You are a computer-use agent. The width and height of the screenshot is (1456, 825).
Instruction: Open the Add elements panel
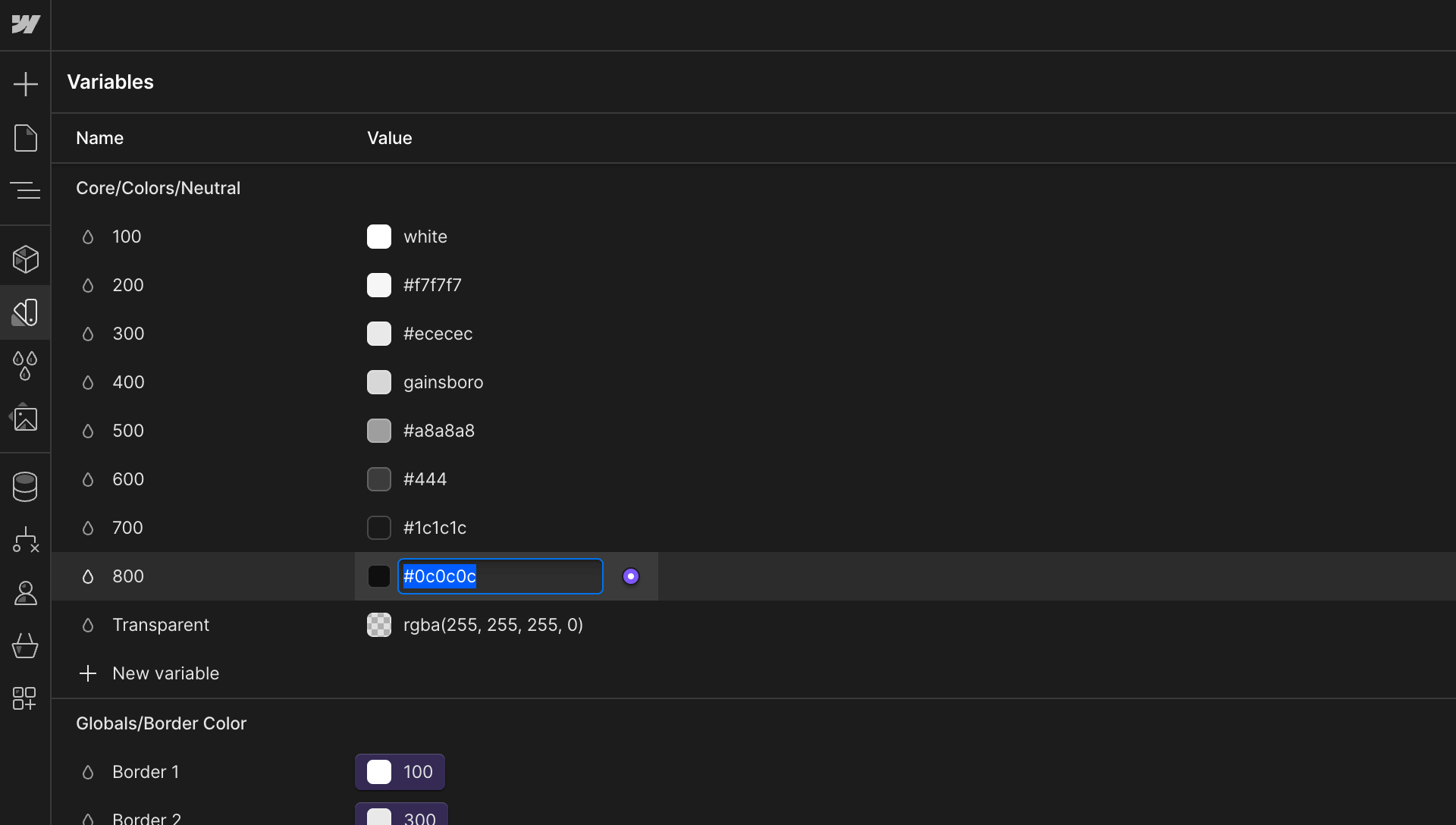[26, 83]
